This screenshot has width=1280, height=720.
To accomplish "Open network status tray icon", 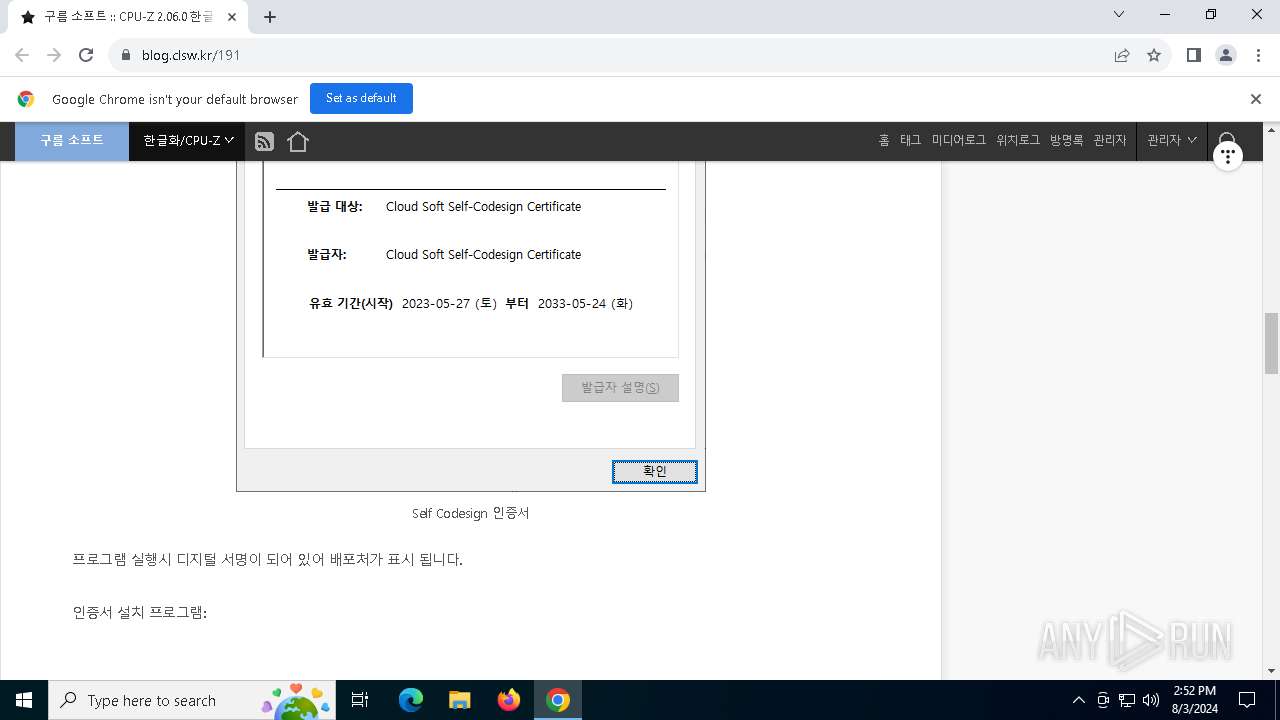I will pyautogui.click(x=1127, y=700).
